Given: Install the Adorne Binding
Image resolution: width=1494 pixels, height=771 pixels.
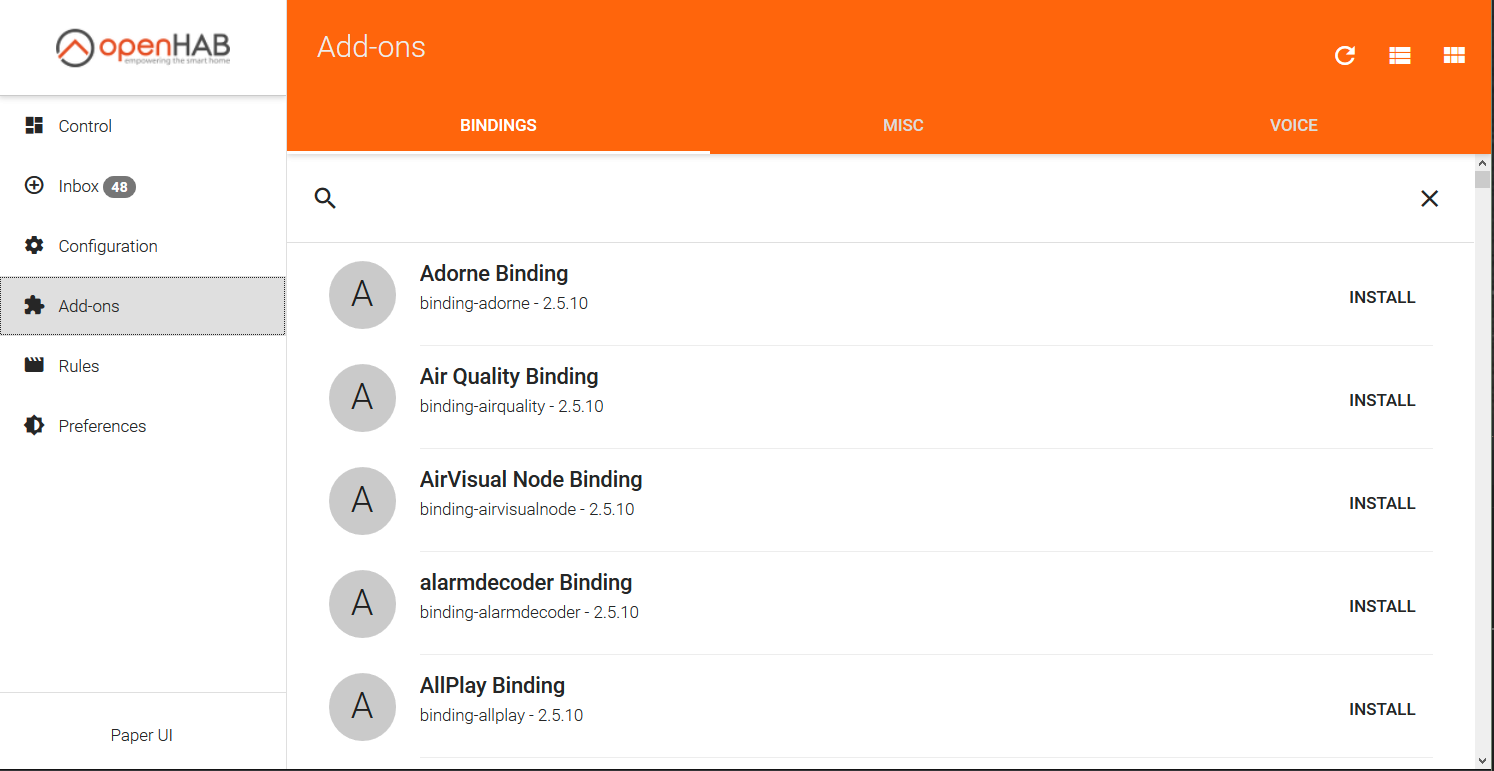Looking at the screenshot, I should (1382, 297).
